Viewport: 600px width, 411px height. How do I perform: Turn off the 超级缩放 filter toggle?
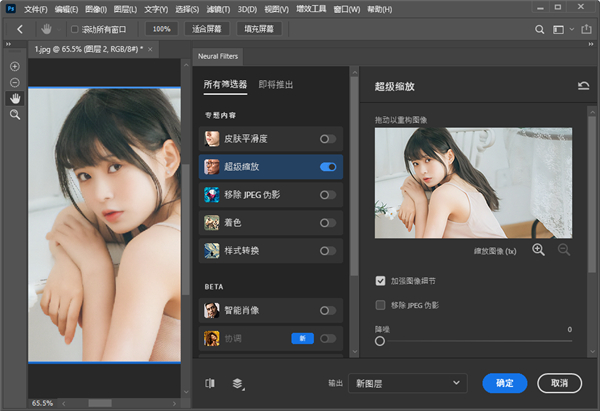(327, 167)
